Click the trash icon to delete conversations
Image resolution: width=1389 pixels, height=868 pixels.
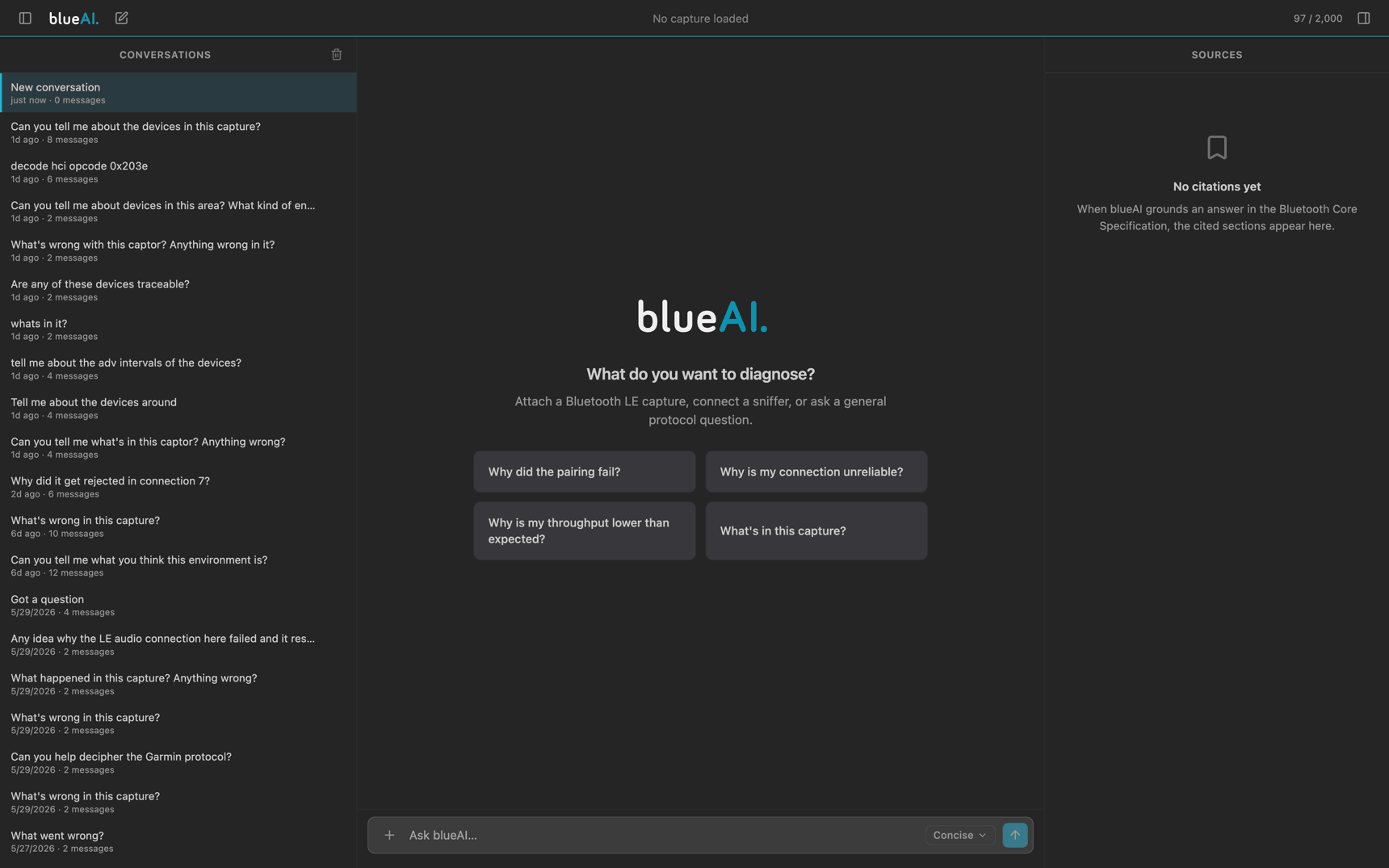coord(337,55)
